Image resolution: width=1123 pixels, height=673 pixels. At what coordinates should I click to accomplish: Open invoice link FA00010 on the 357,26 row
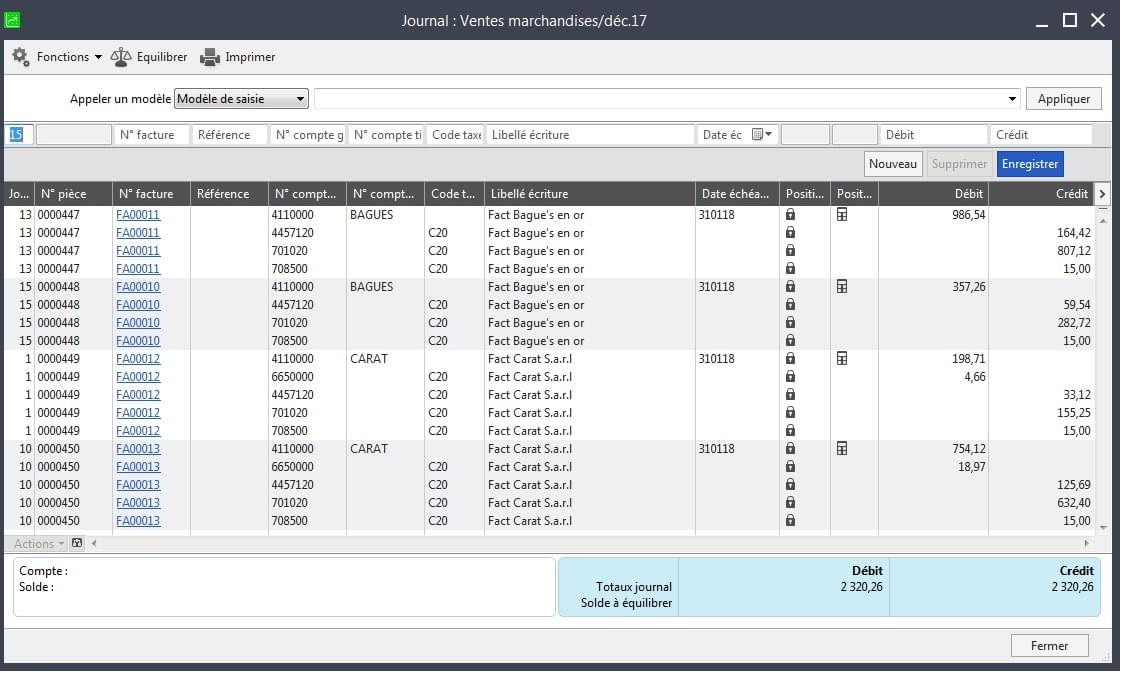coord(138,286)
